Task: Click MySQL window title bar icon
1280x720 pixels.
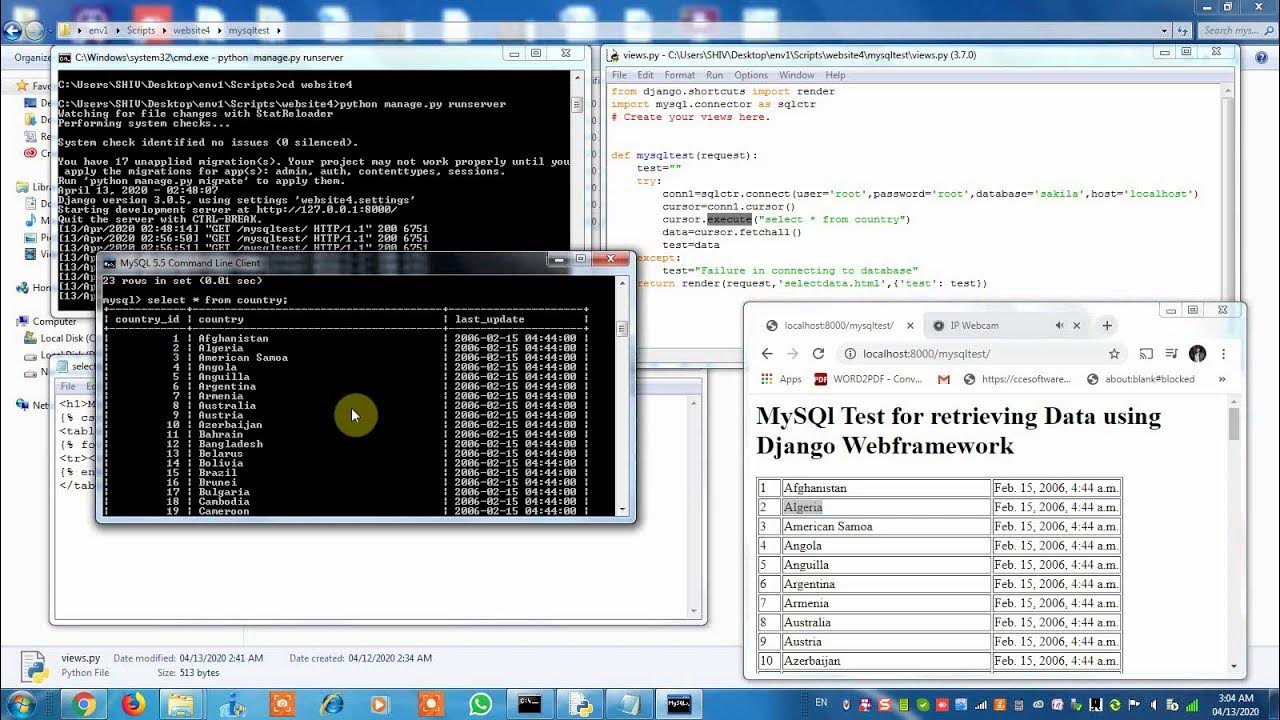Action: click(109, 263)
